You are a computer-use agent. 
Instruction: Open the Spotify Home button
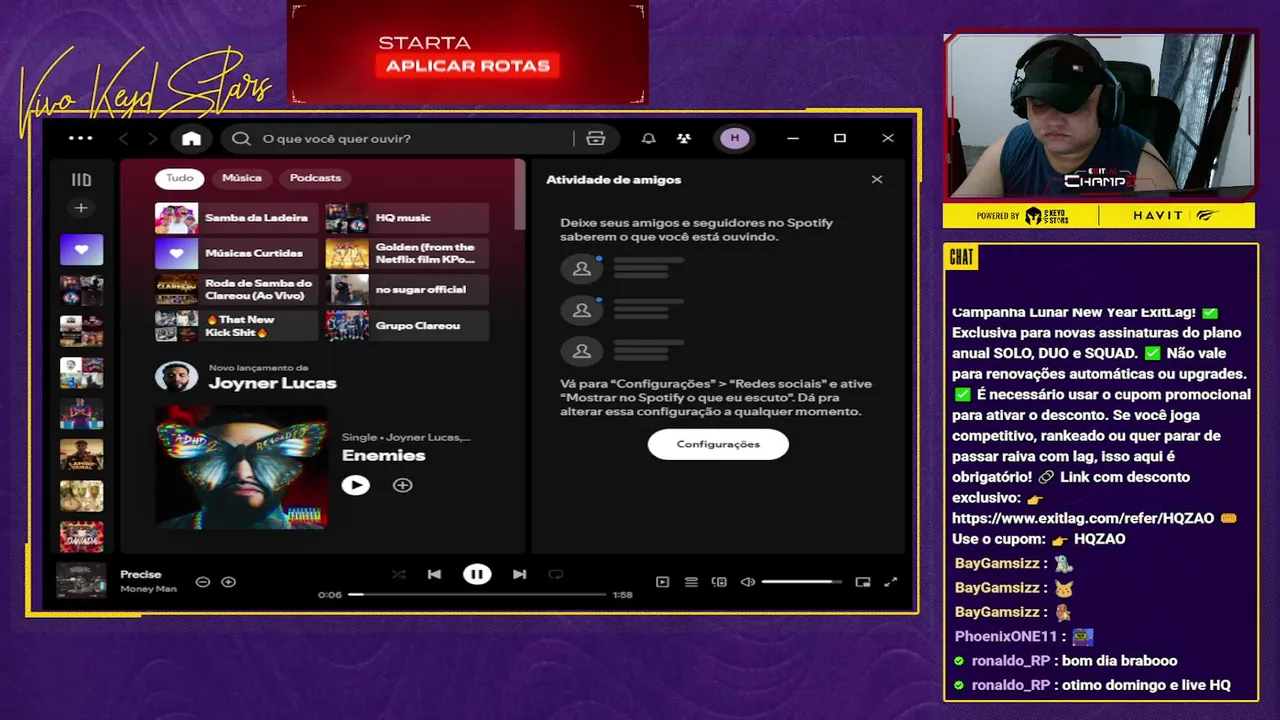pos(191,138)
